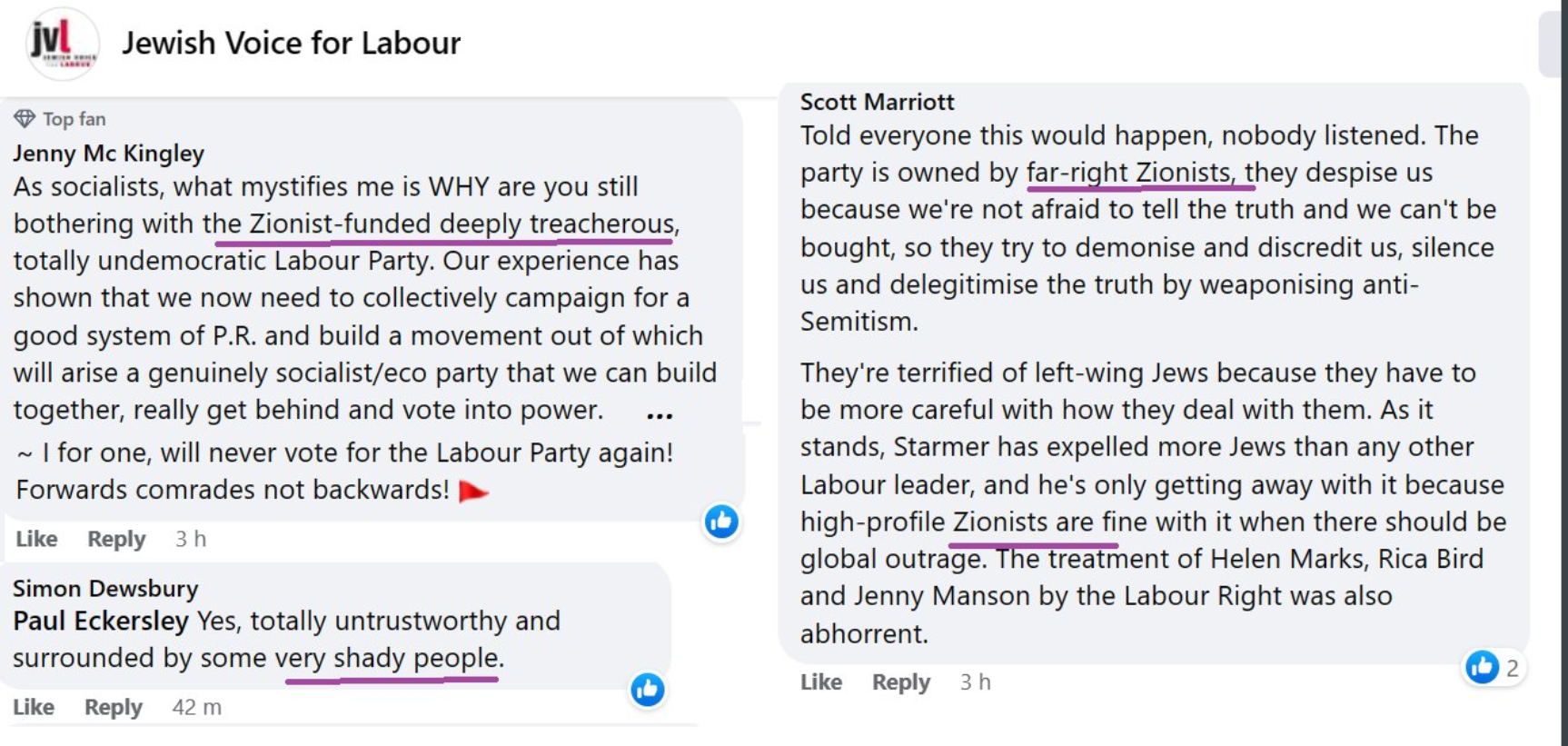Click the JVL page logo
The height and width of the screenshot is (746, 1568).
(62, 43)
